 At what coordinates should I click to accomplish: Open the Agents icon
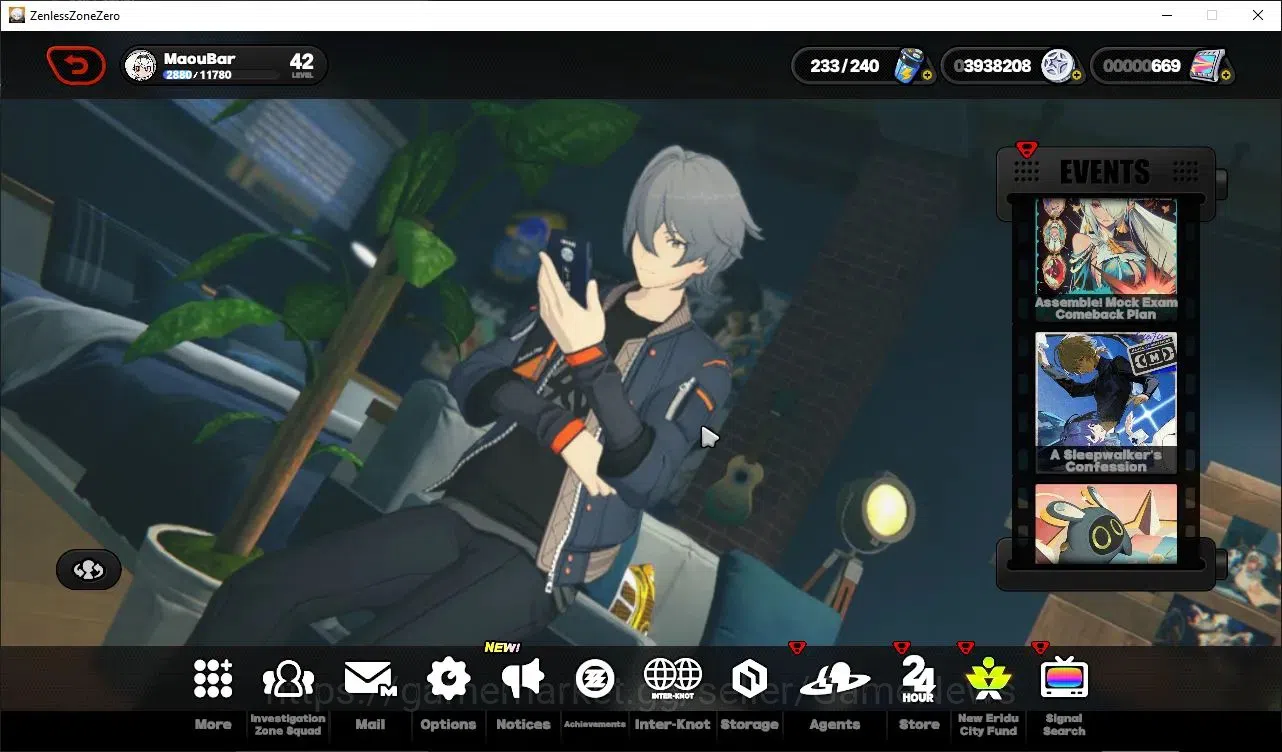tap(835, 680)
